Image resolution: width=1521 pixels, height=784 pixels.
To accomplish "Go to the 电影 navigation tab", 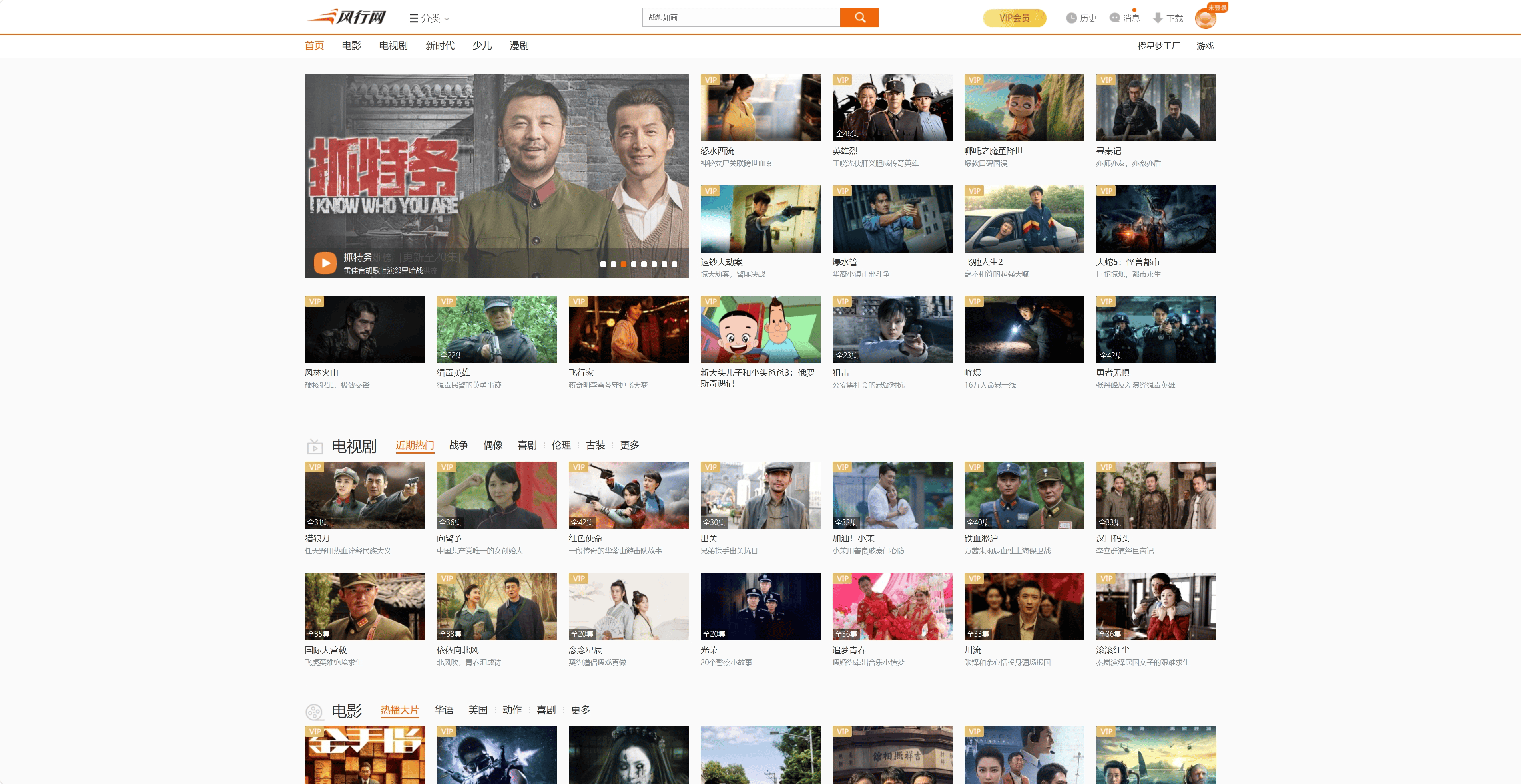I will coord(351,46).
